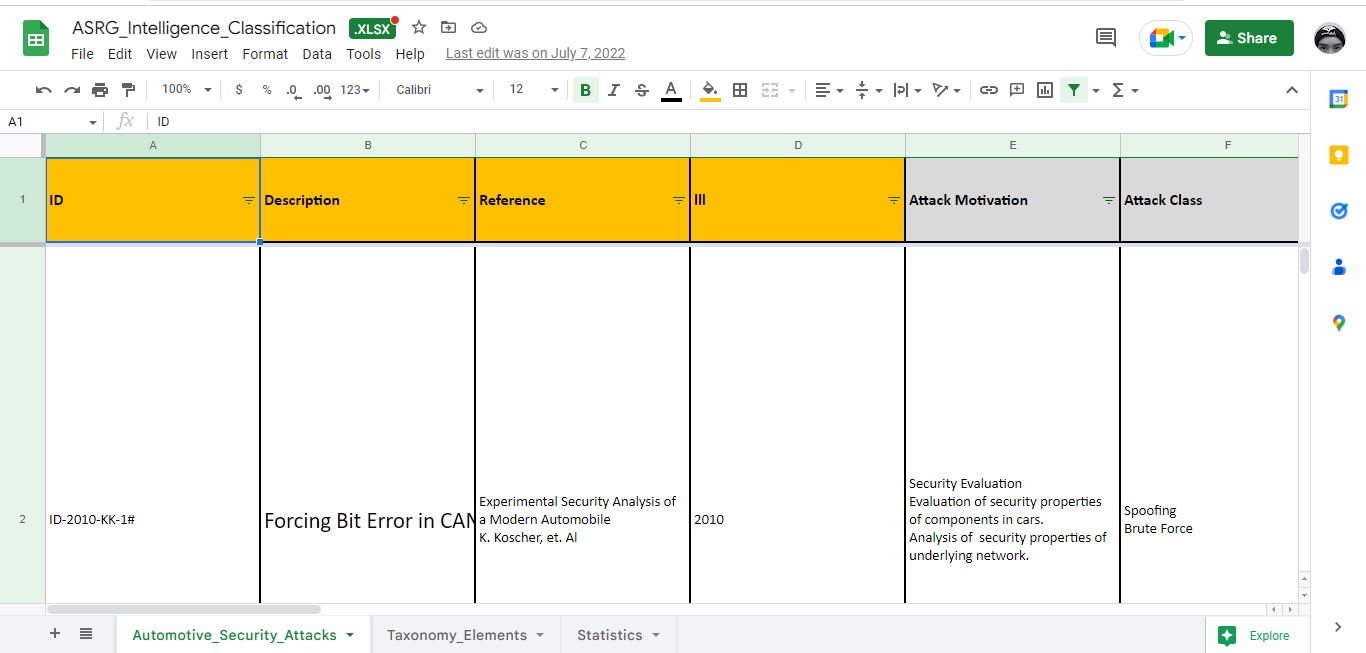1366x653 pixels.
Task: Select the Paint format tool
Action: (x=128, y=90)
